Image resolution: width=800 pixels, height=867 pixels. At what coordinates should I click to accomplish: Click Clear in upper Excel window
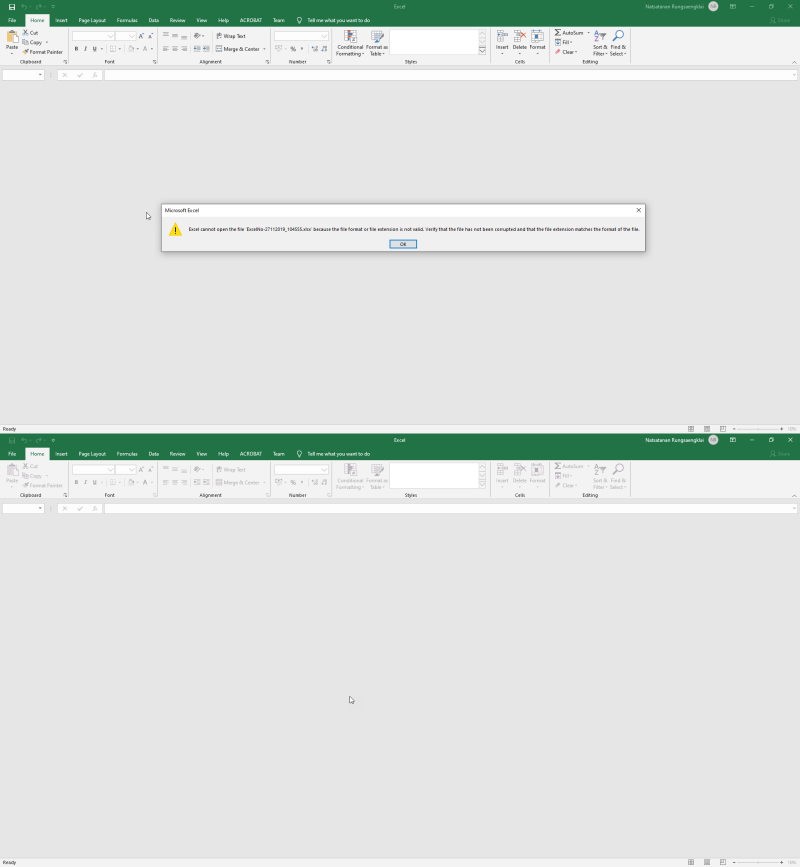[x=566, y=52]
